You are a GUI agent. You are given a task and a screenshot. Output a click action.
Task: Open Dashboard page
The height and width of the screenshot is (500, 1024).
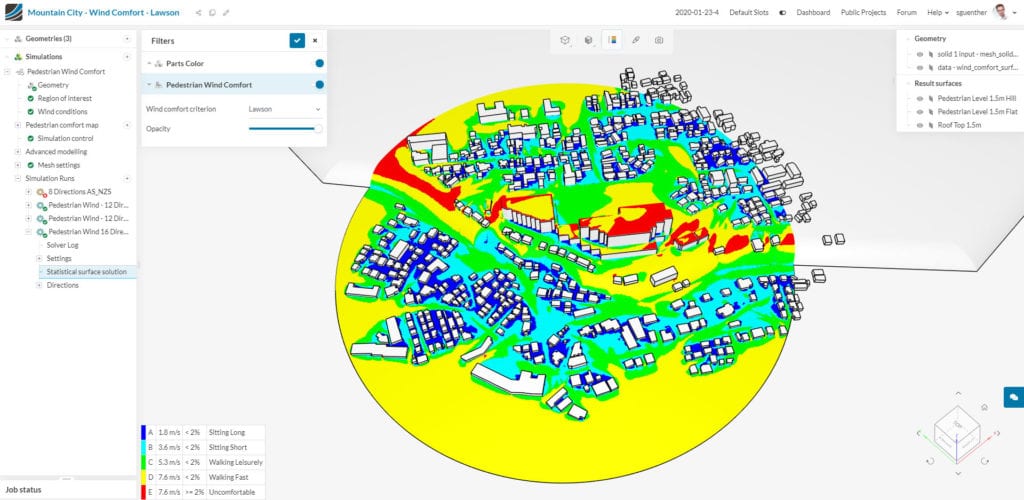point(813,12)
